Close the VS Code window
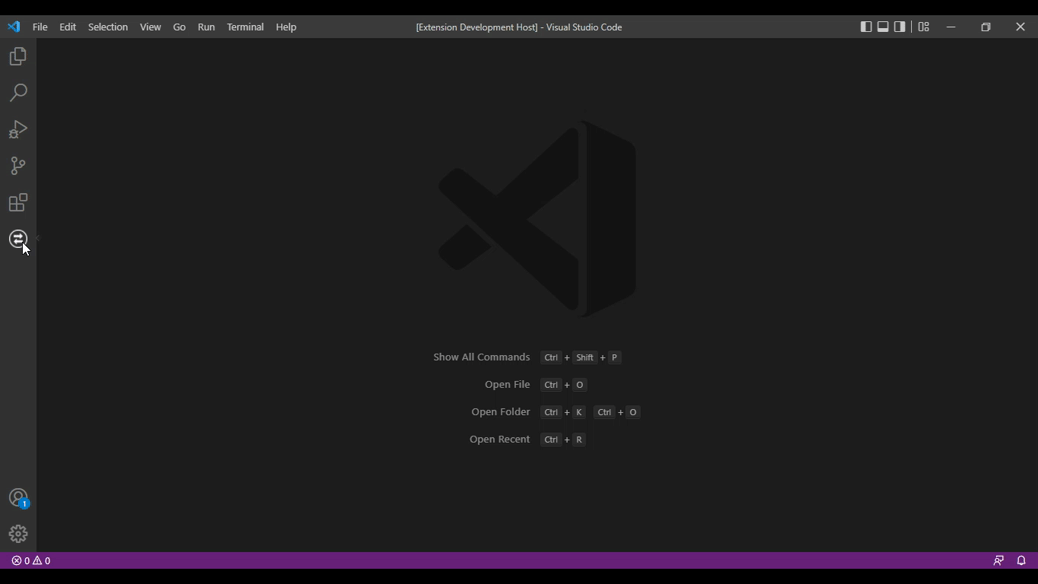The height and width of the screenshot is (584, 1038). [1020, 27]
